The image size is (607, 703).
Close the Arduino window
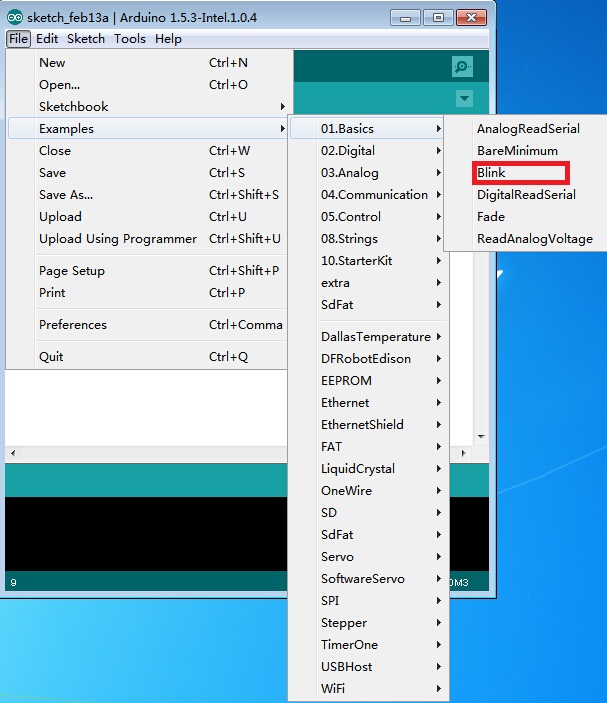coord(471,18)
